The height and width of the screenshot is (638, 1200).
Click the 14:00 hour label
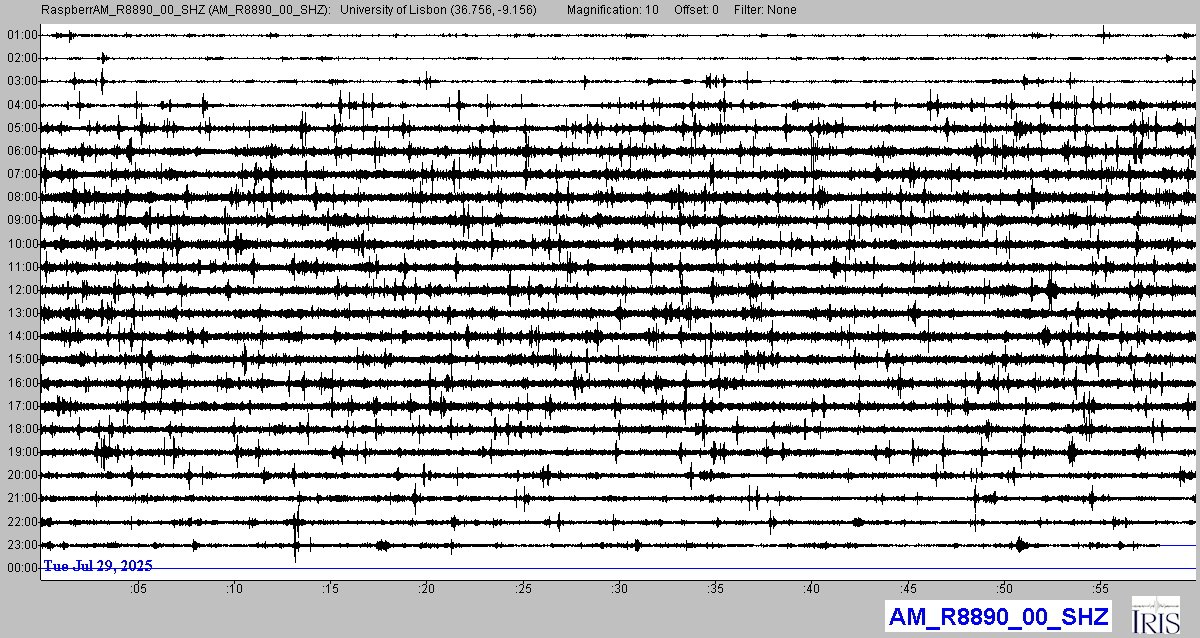pyautogui.click(x=21, y=336)
